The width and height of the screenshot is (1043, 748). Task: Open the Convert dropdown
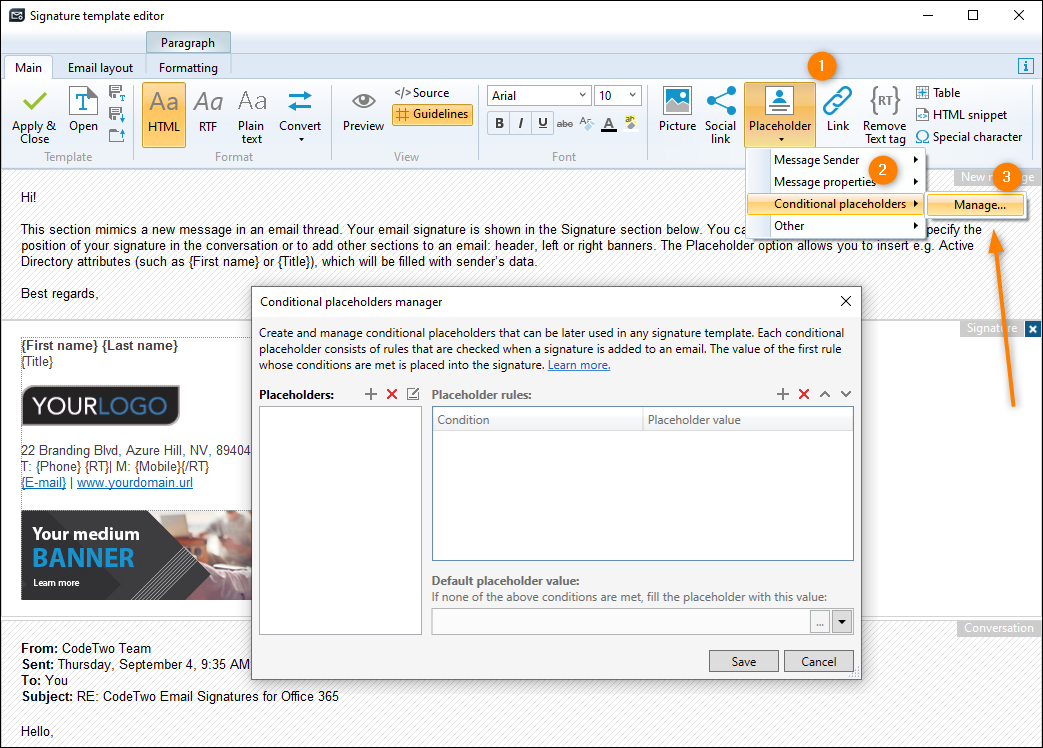pos(300,116)
